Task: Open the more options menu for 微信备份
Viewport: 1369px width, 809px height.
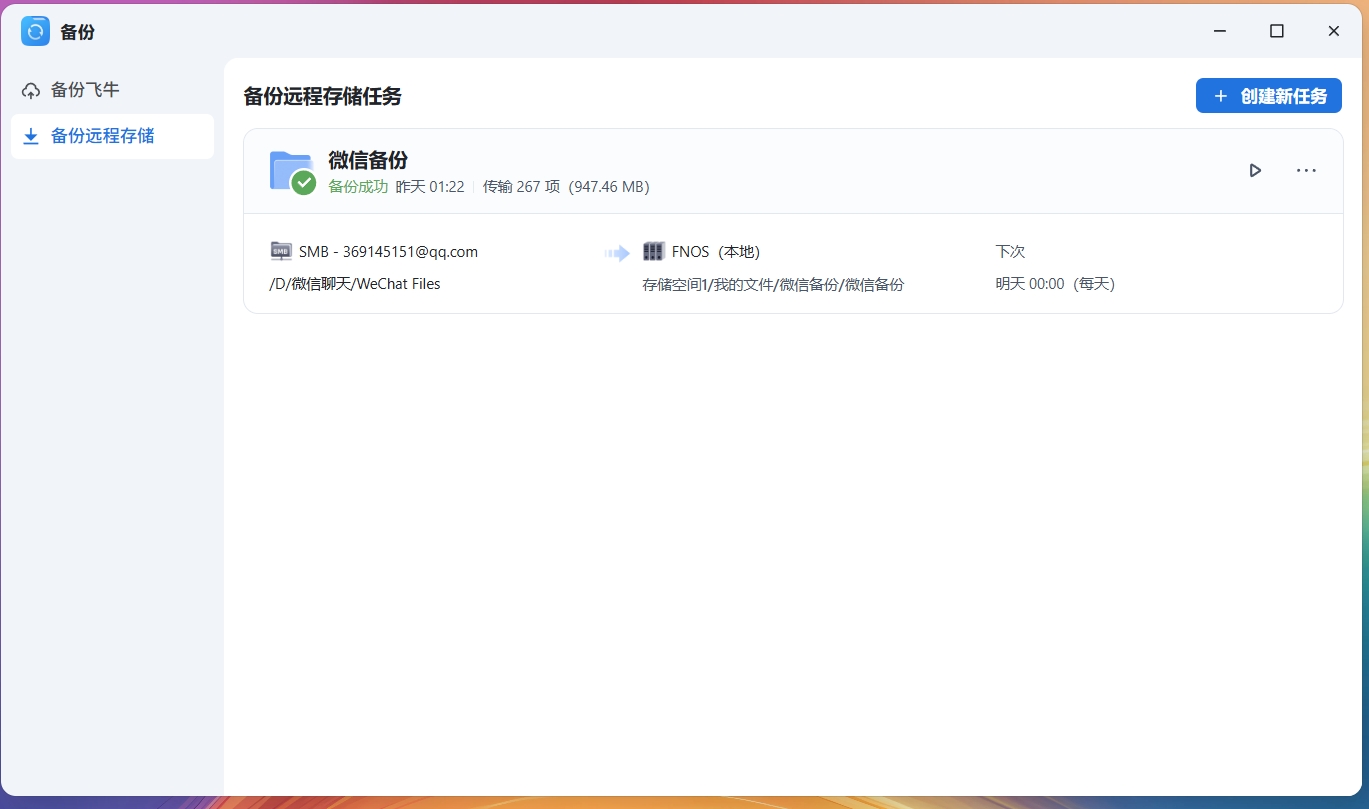Action: click(1306, 170)
